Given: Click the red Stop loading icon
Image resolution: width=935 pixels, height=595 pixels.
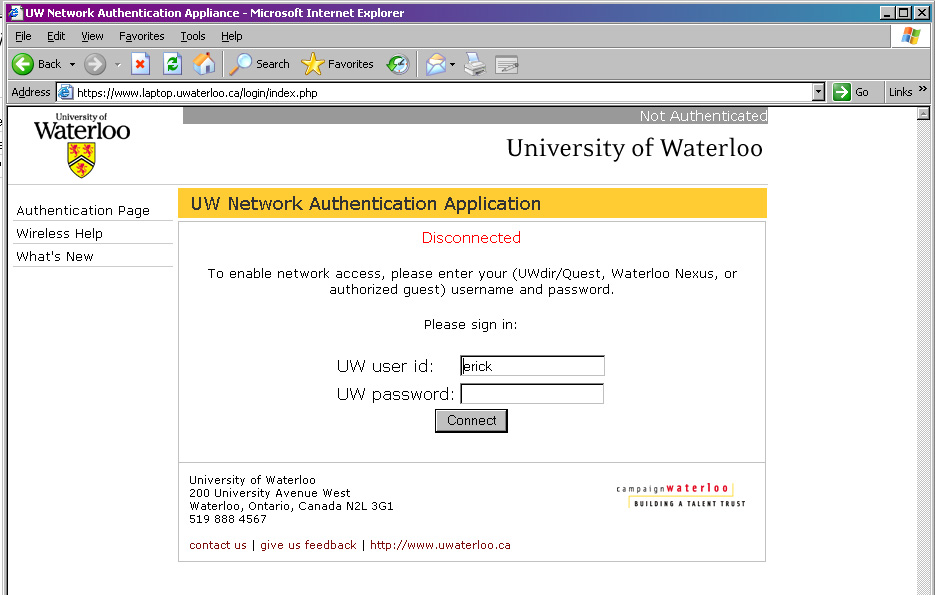Looking at the screenshot, I should [140, 64].
